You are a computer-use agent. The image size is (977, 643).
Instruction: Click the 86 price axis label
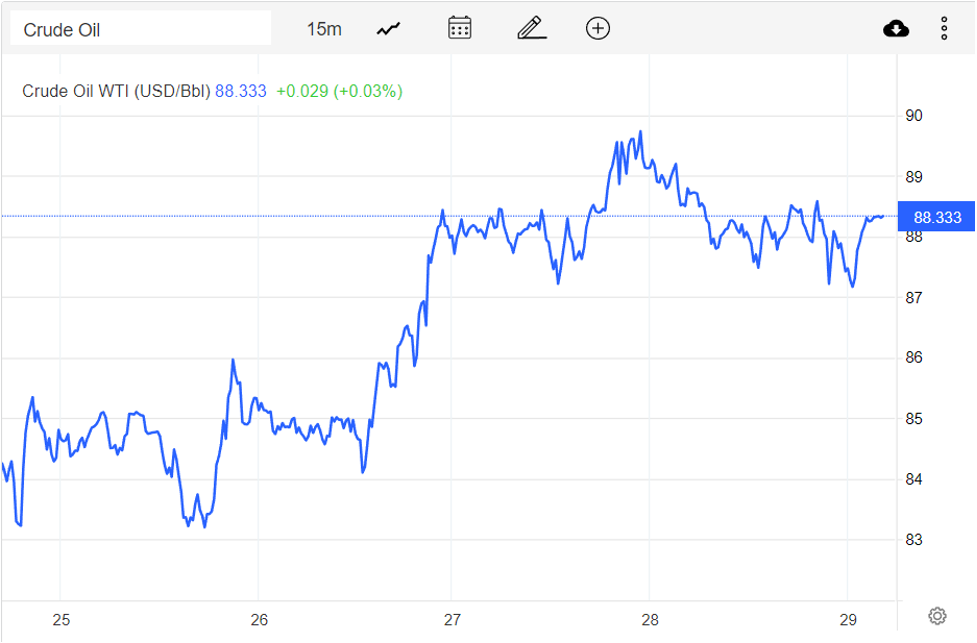(x=914, y=358)
